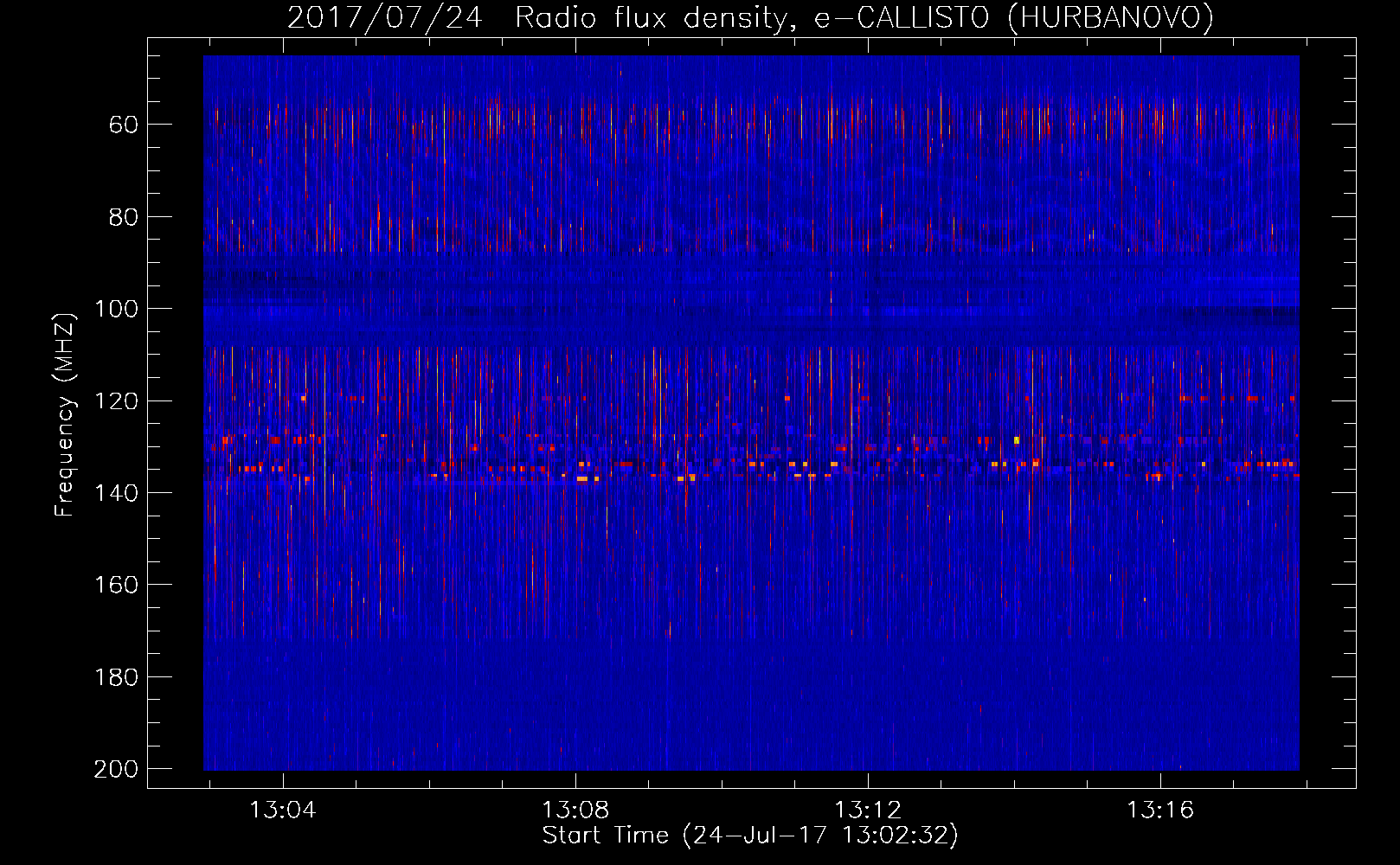The image size is (1400, 865).
Task: Click the 13:08 time tick label
Action: click(575, 810)
